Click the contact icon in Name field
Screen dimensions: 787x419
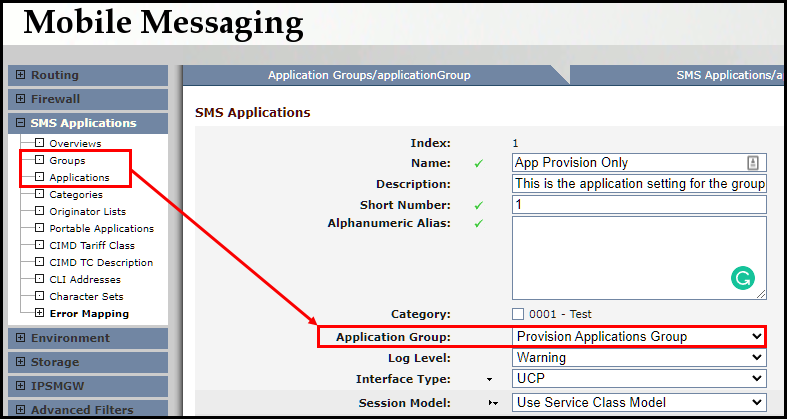(753, 163)
